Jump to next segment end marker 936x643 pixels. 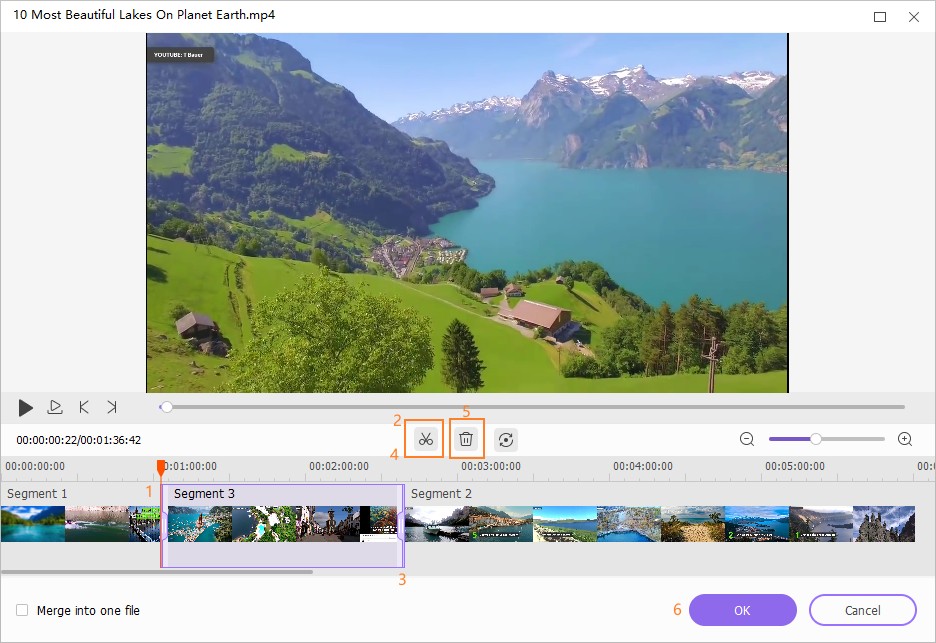pos(112,407)
